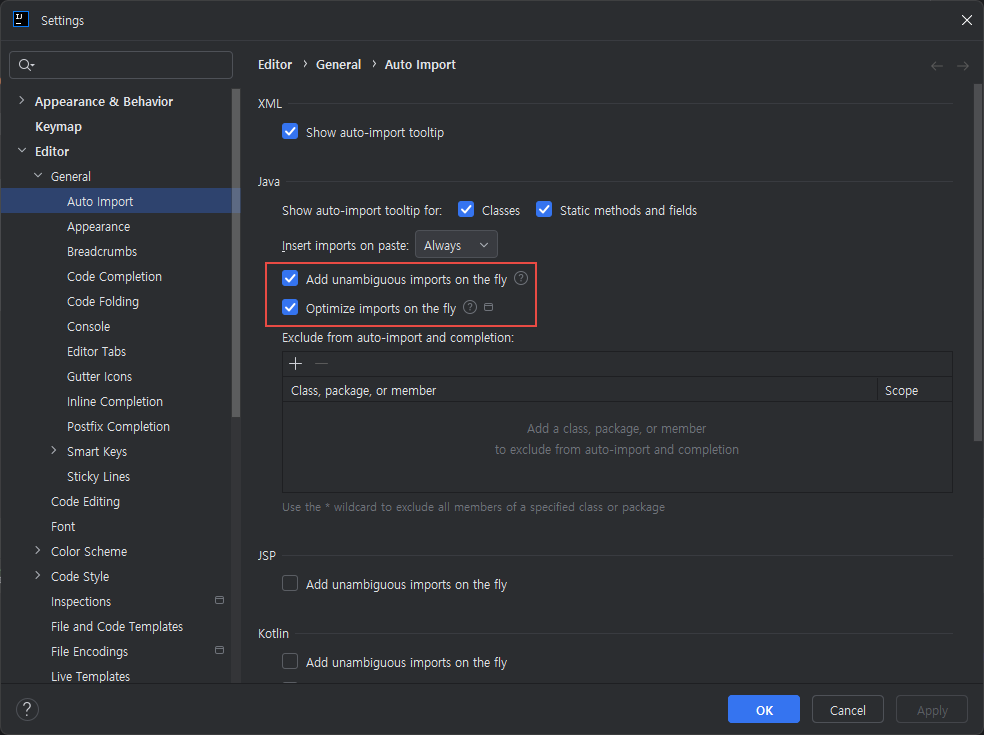This screenshot has width=984, height=735.
Task: Toggle Static methods and fields checkbox
Action: pyautogui.click(x=544, y=210)
